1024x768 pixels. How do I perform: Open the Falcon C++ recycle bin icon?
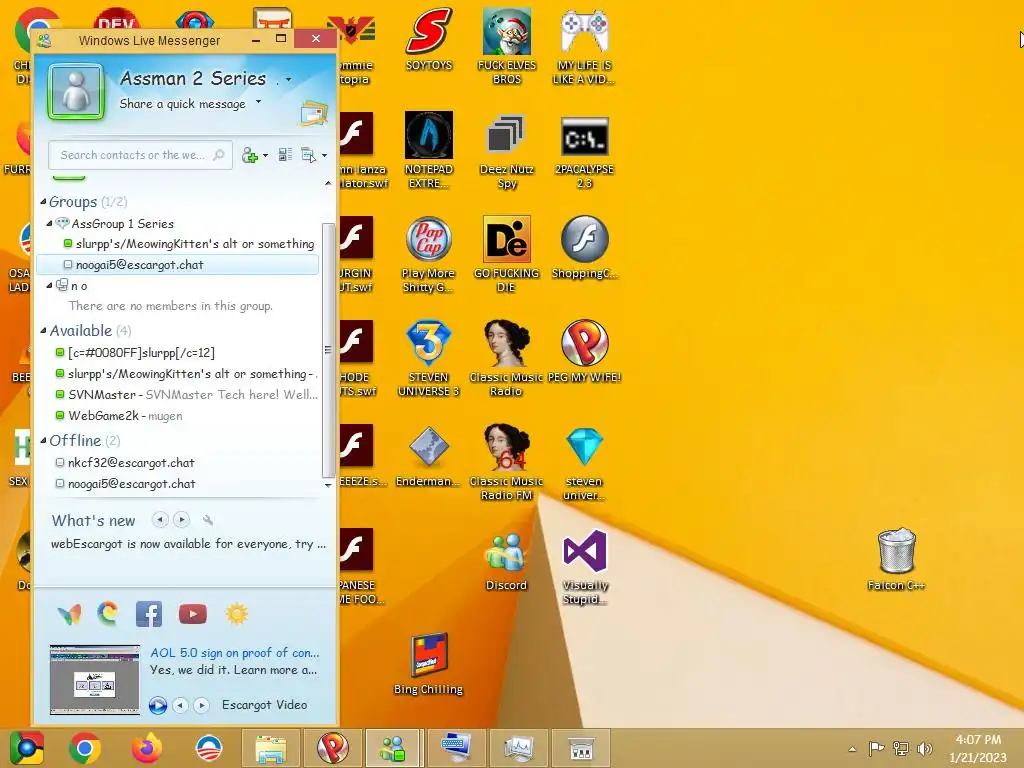click(x=897, y=559)
